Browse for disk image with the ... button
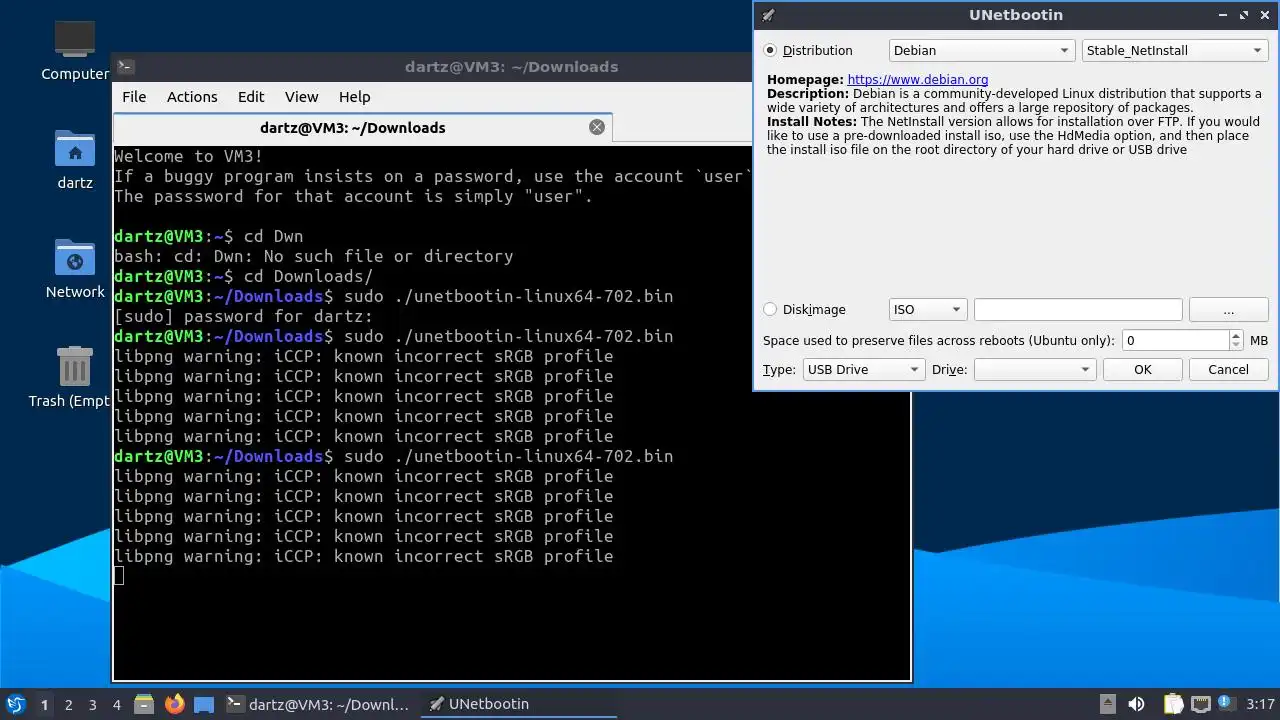This screenshot has width=1280, height=720. 1229,310
